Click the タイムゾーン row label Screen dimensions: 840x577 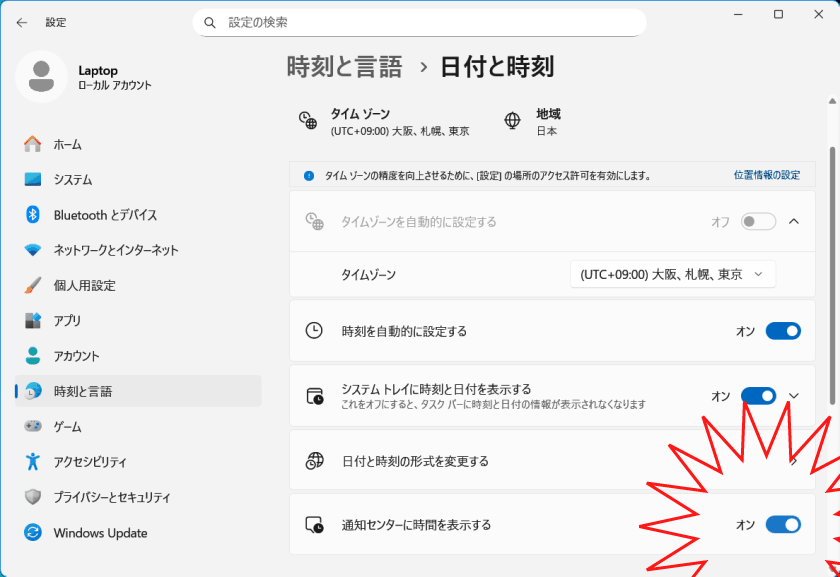point(369,275)
